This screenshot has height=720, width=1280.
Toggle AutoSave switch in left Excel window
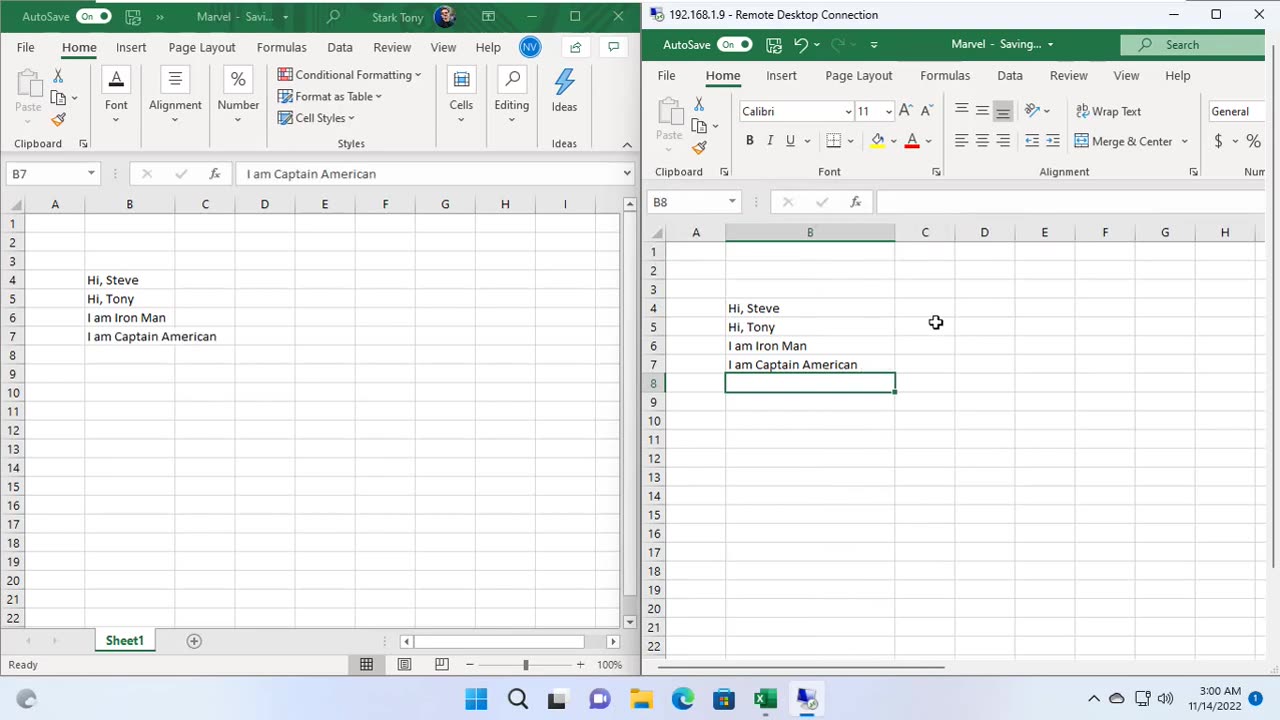pos(93,17)
